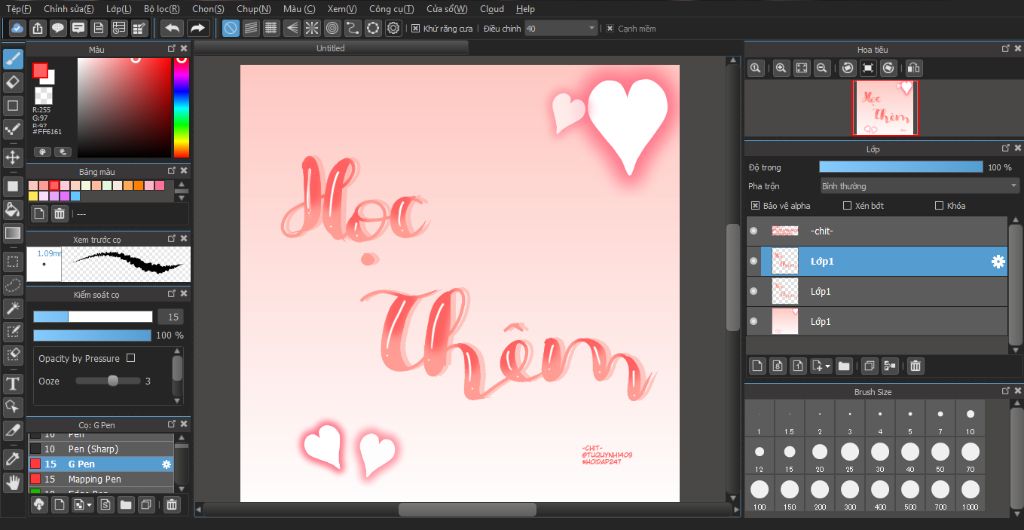The height and width of the screenshot is (530, 1024).
Task: Zoom out on the navigator
Action: (822, 68)
